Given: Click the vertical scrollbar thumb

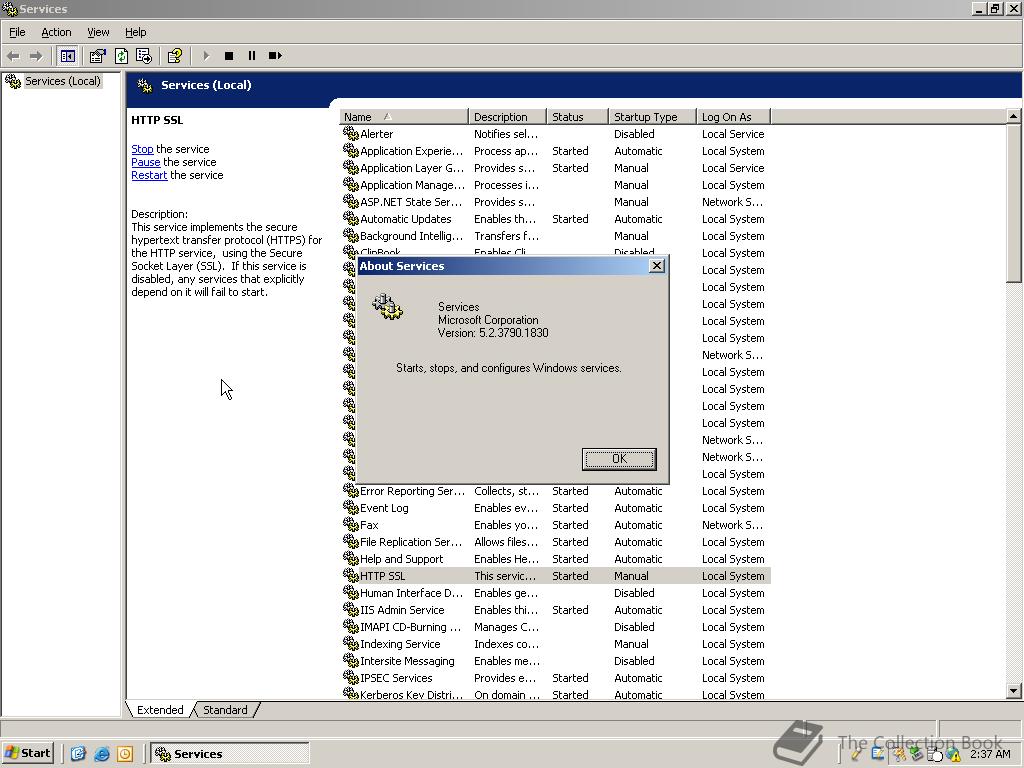Looking at the screenshot, I should coord(1014,203).
